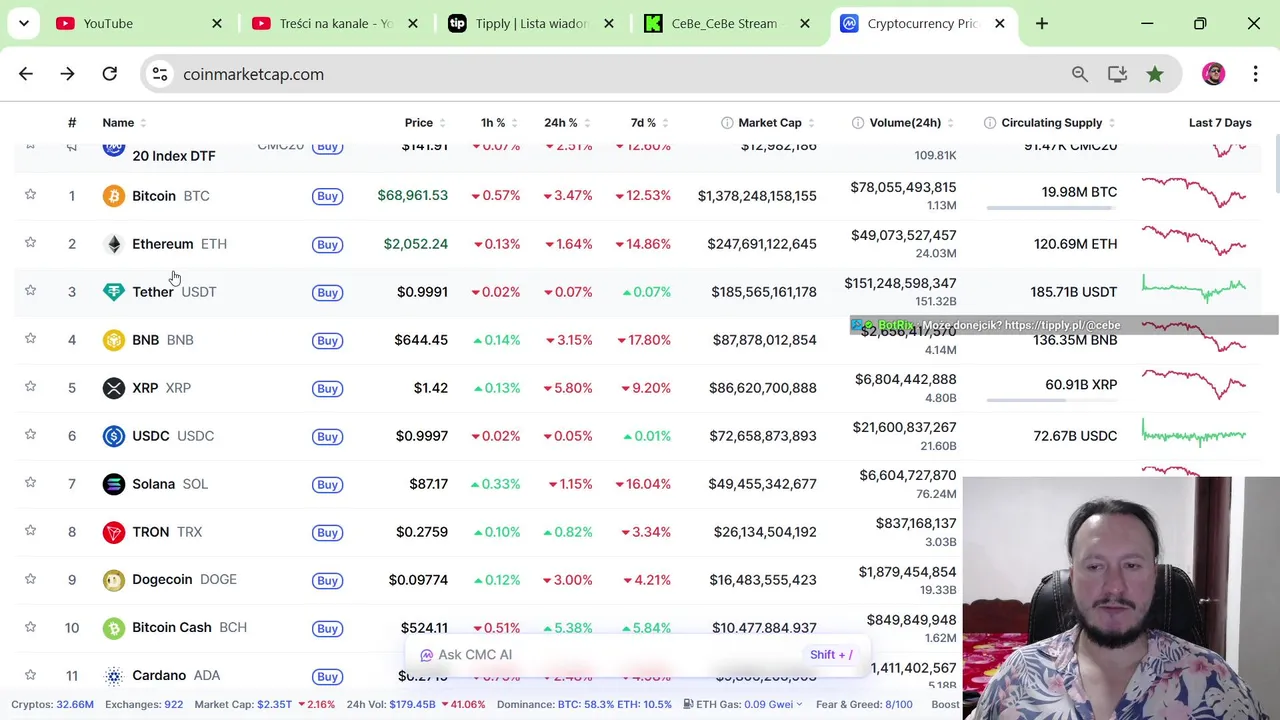Toggle watchlist star for TRON
The image size is (1280, 720).
(30, 531)
